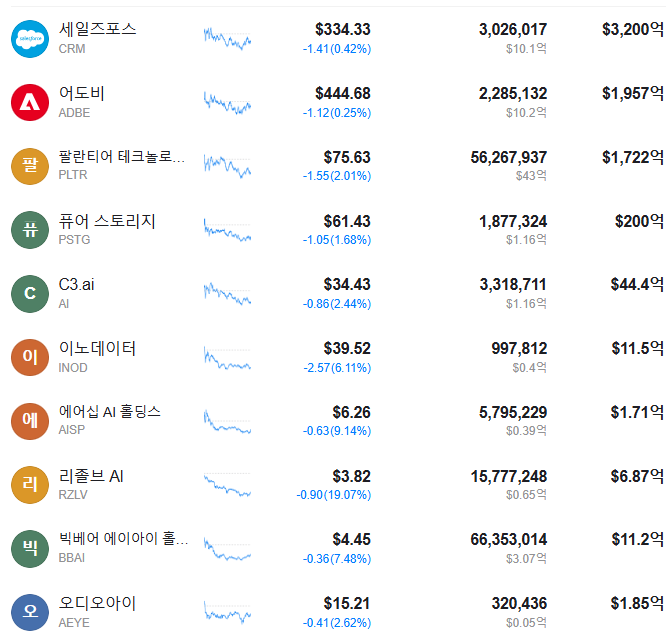
Task: Click the $75.63 price
Action: pyautogui.click(x=347, y=158)
